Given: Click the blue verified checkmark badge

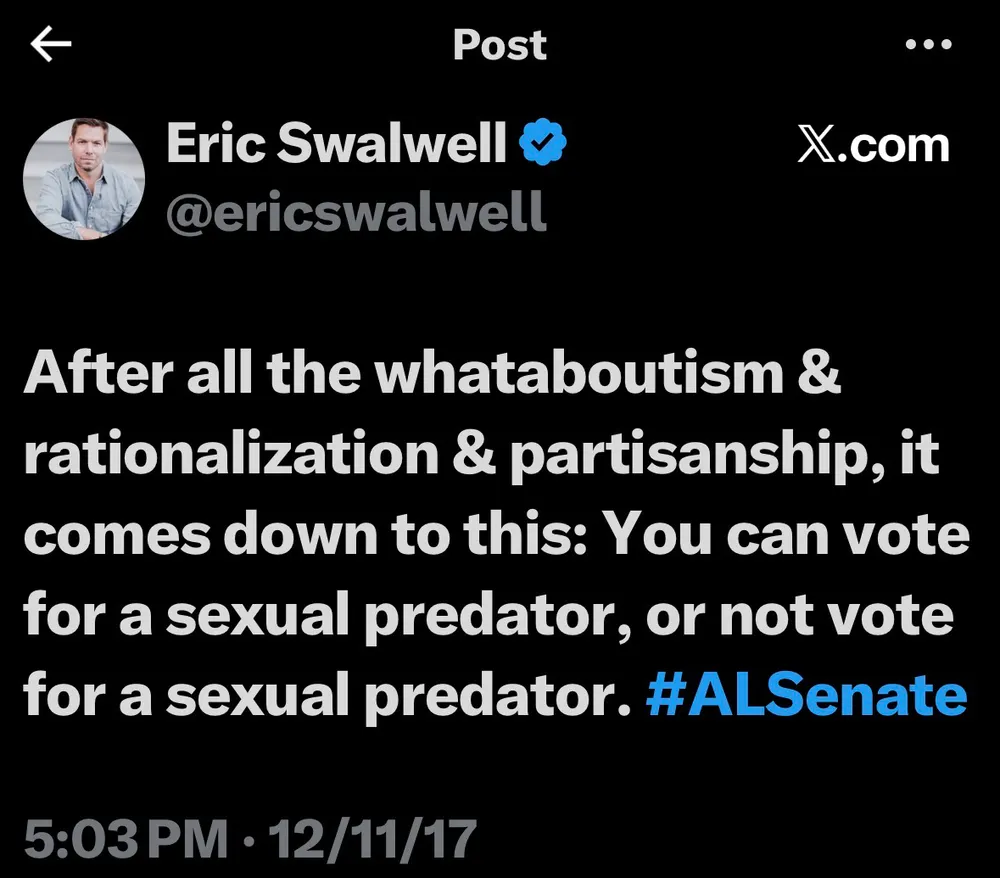Looking at the screenshot, I should click(x=545, y=145).
